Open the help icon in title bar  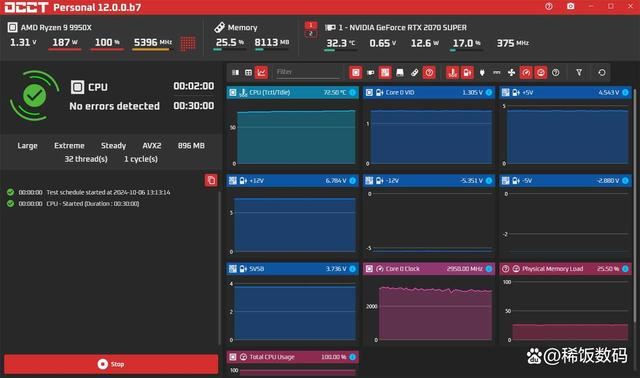(x=549, y=7)
